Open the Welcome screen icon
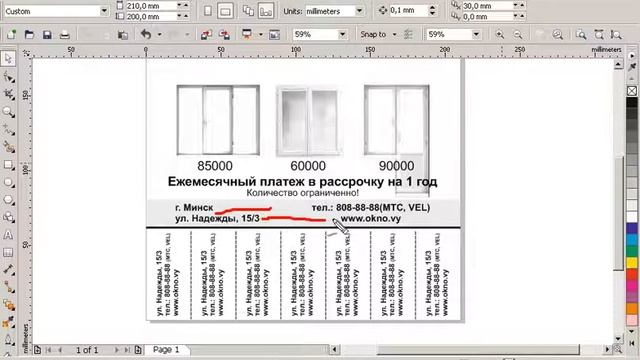 pyautogui.click(x=274, y=35)
